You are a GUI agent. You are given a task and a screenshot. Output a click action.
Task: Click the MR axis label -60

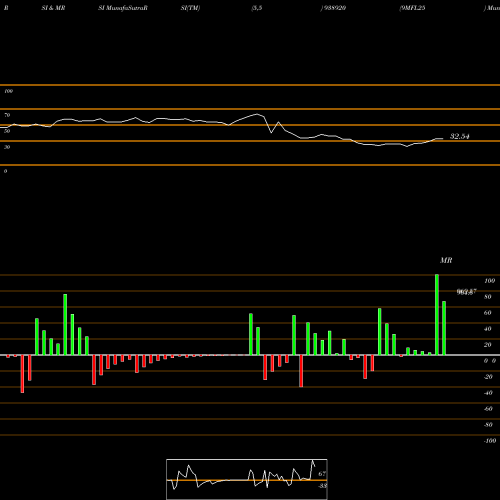488,409
